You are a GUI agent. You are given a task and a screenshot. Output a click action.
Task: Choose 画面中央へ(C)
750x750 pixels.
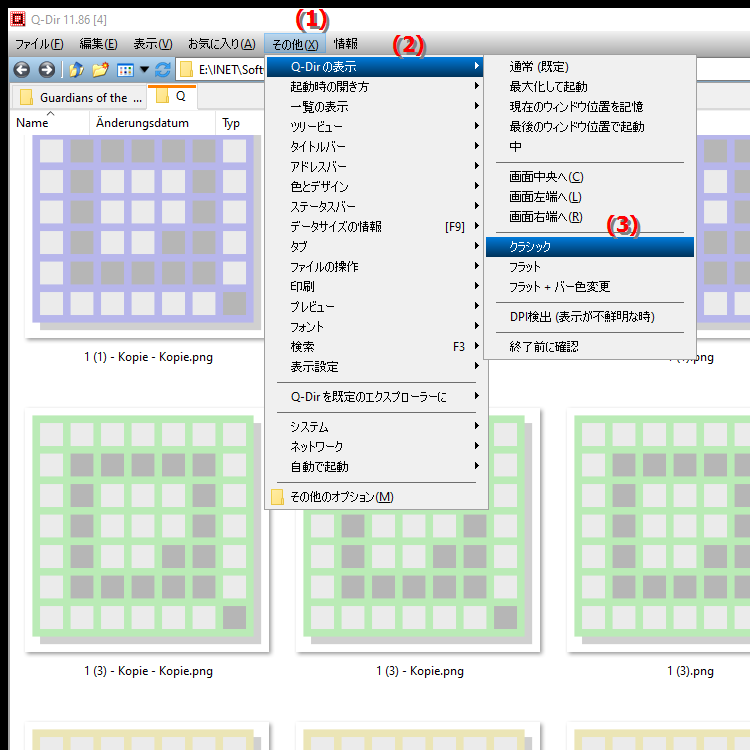[589, 177]
